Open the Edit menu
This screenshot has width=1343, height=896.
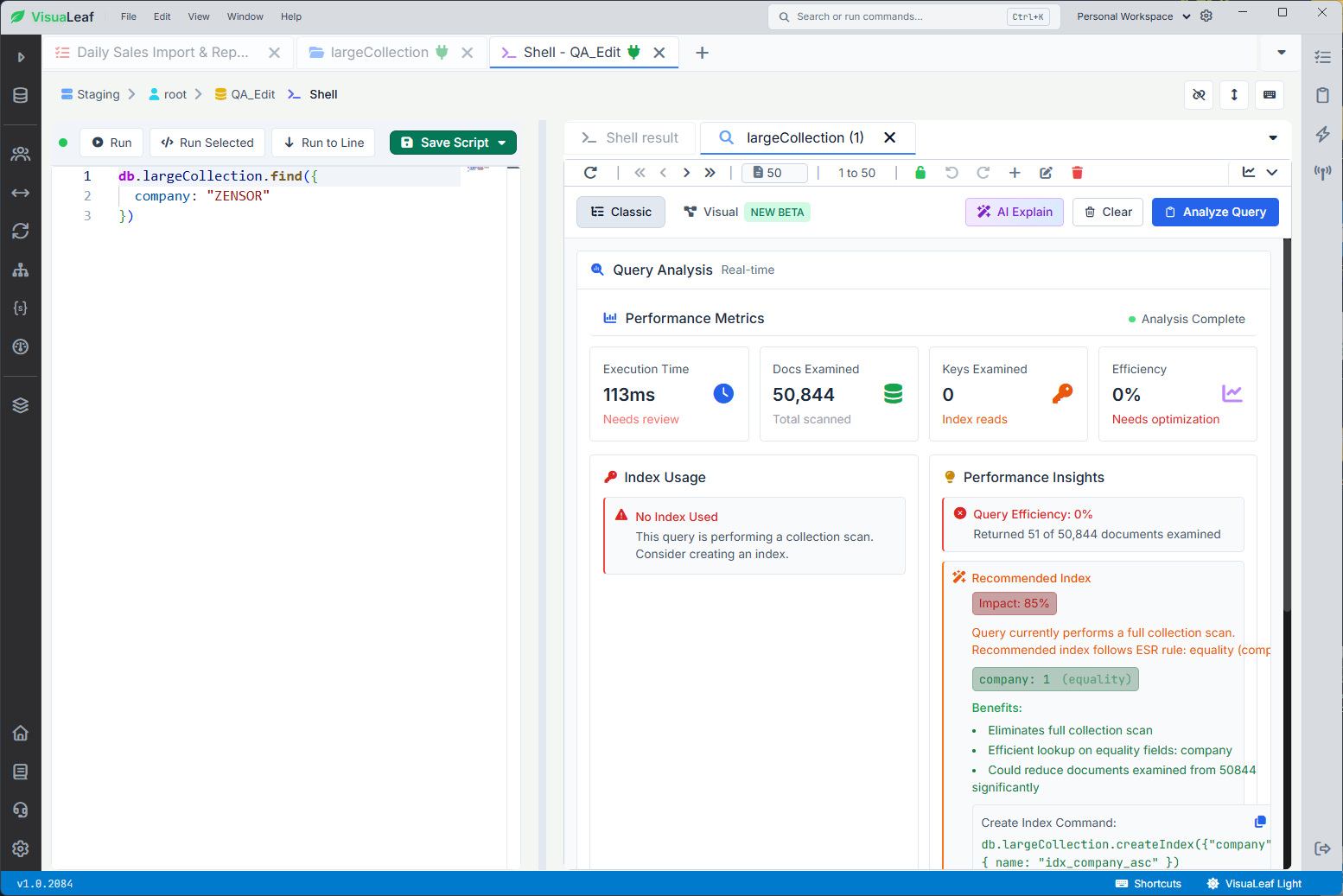(162, 16)
